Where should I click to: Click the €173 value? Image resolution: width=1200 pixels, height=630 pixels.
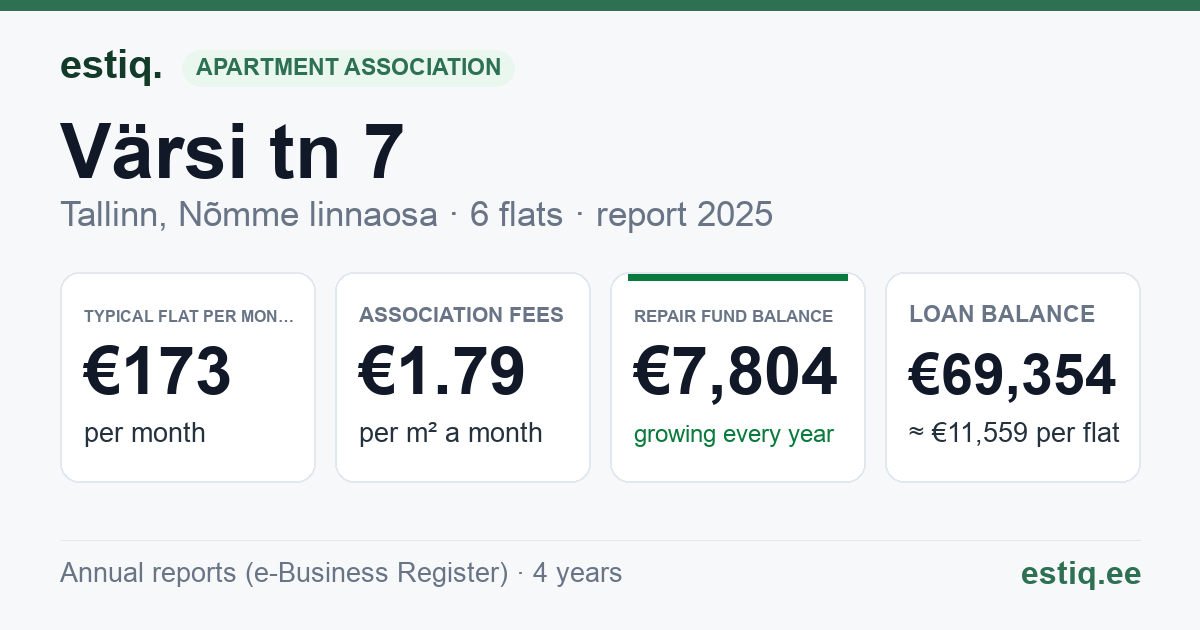coord(157,371)
